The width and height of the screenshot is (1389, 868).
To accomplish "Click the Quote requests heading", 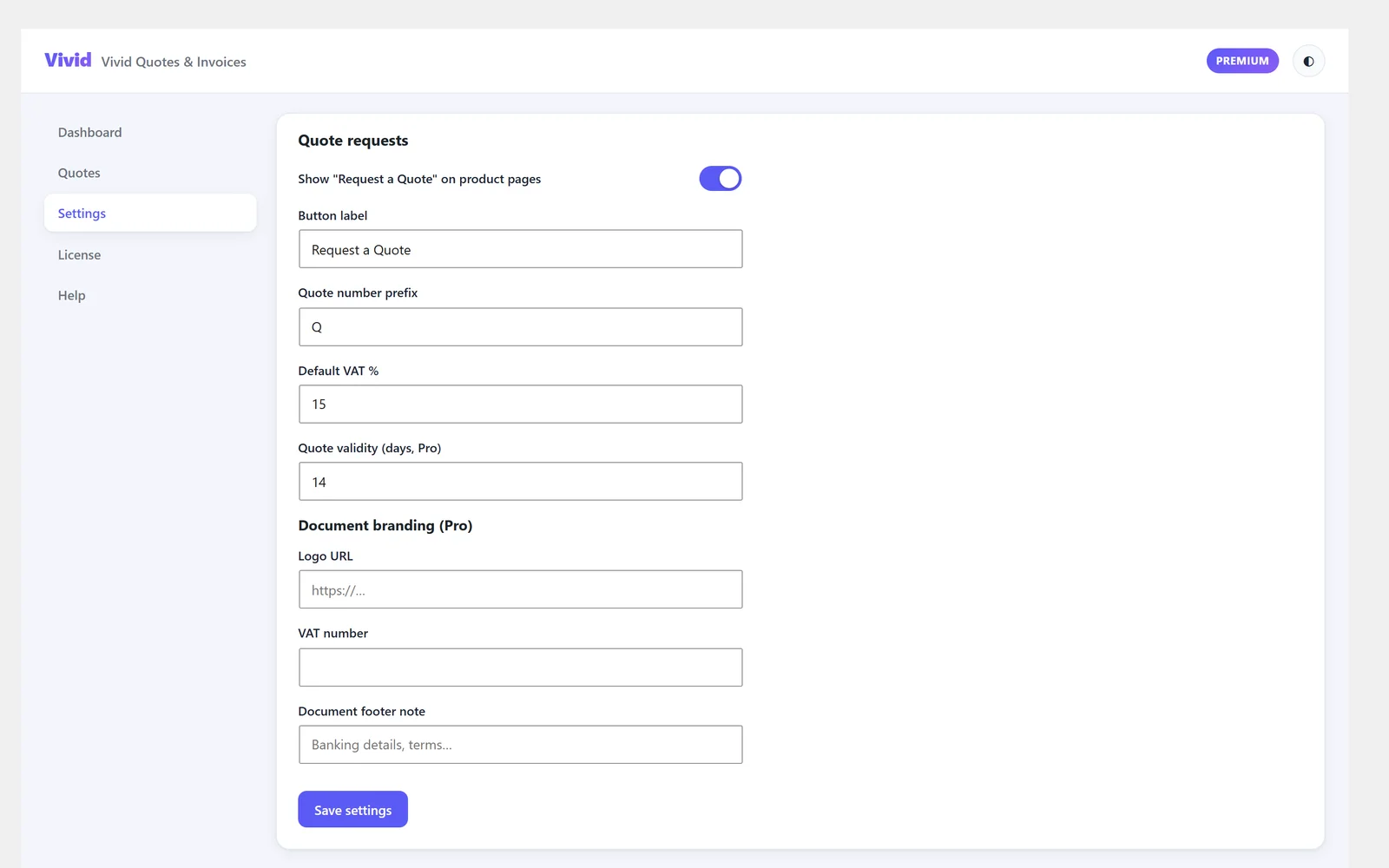I will coord(353,141).
